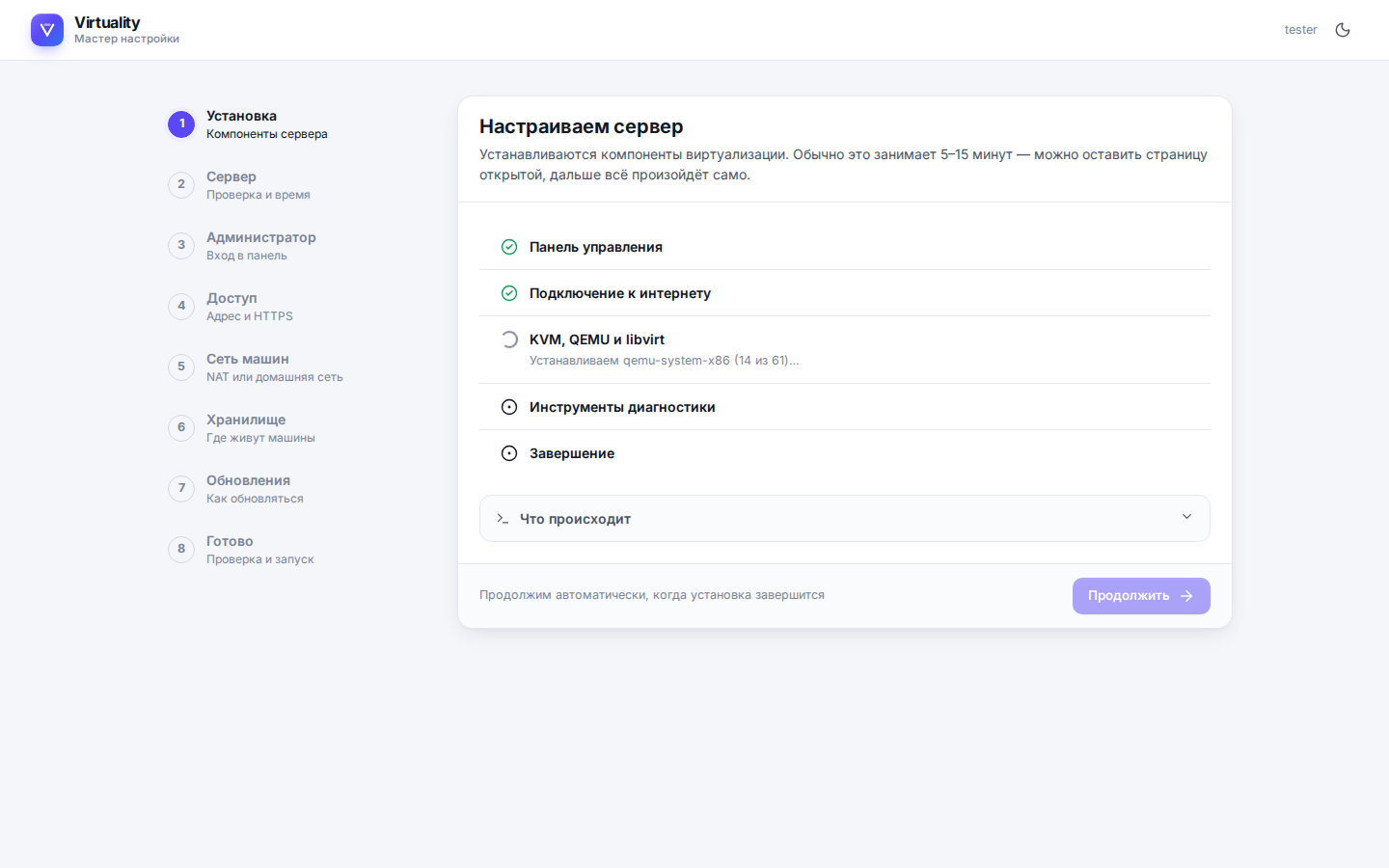Click the Virtuality logo icon

pos(47,30)
